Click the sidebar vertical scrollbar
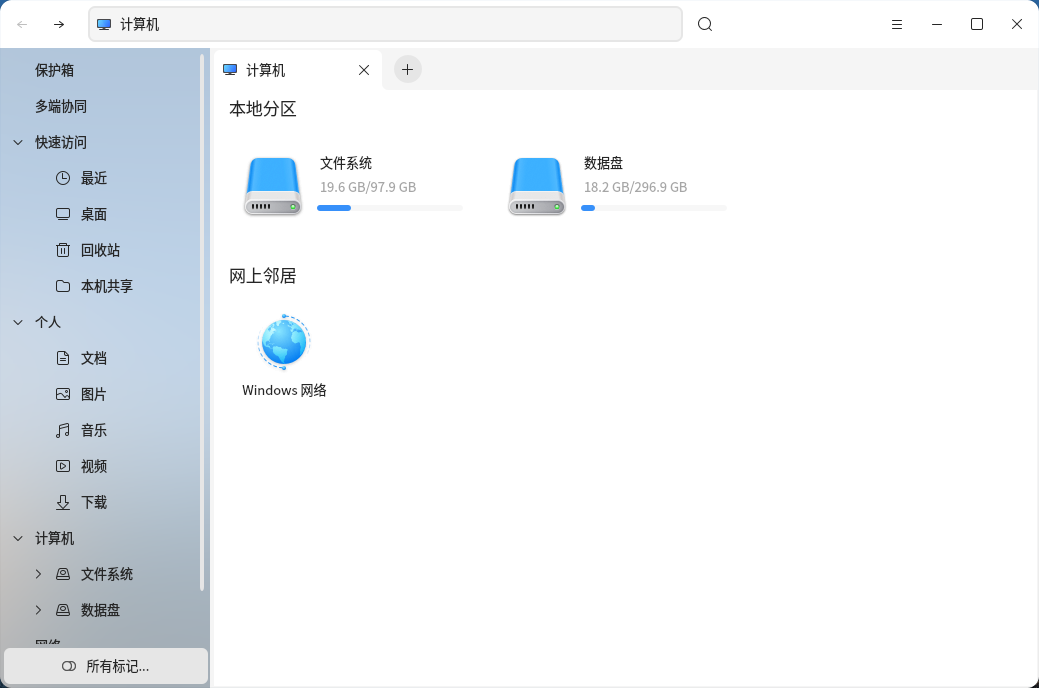The height and width of the screenshot is (688, 1039). tap(201, 322)
